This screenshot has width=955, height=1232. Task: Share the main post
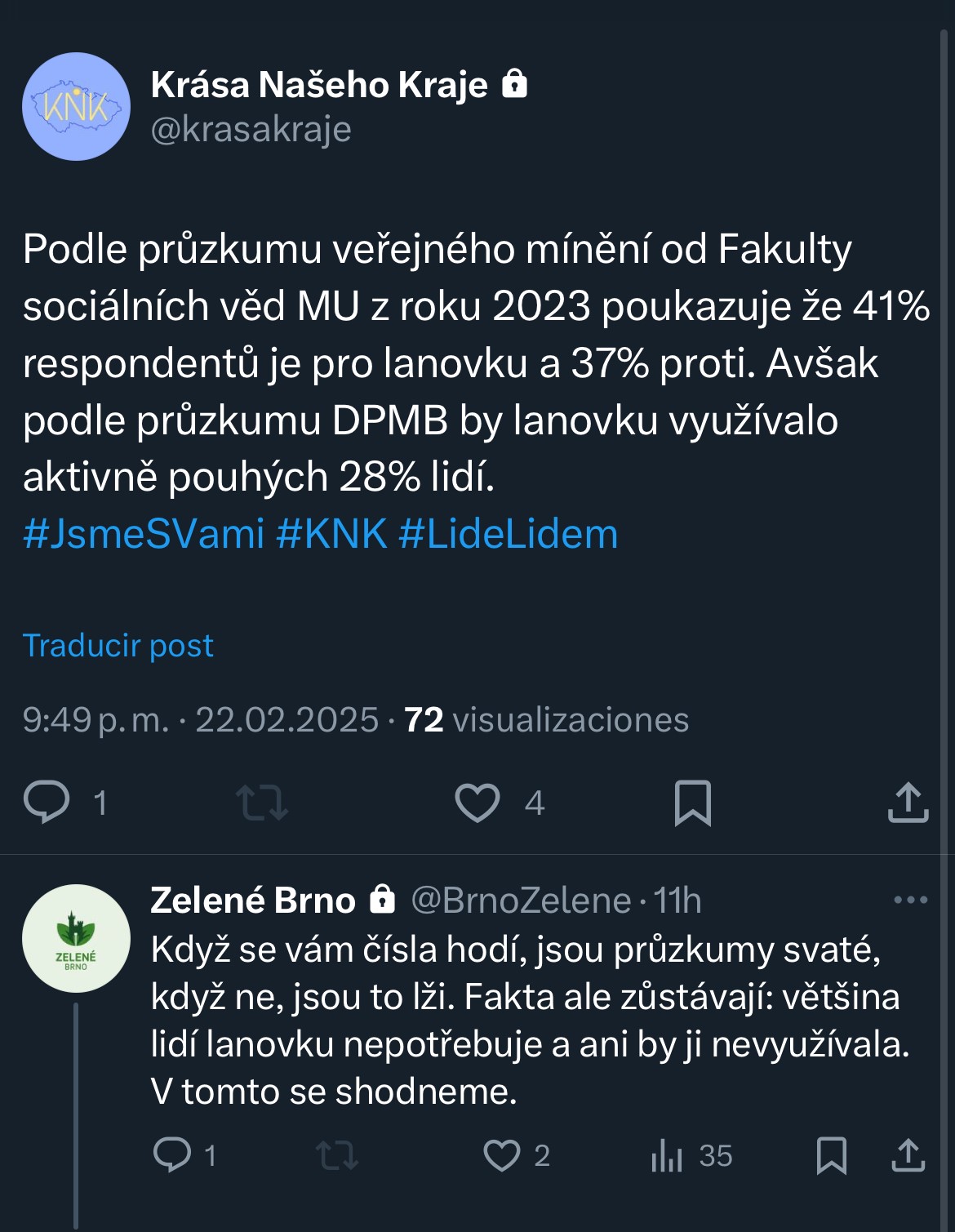click(x=908, y=802)
